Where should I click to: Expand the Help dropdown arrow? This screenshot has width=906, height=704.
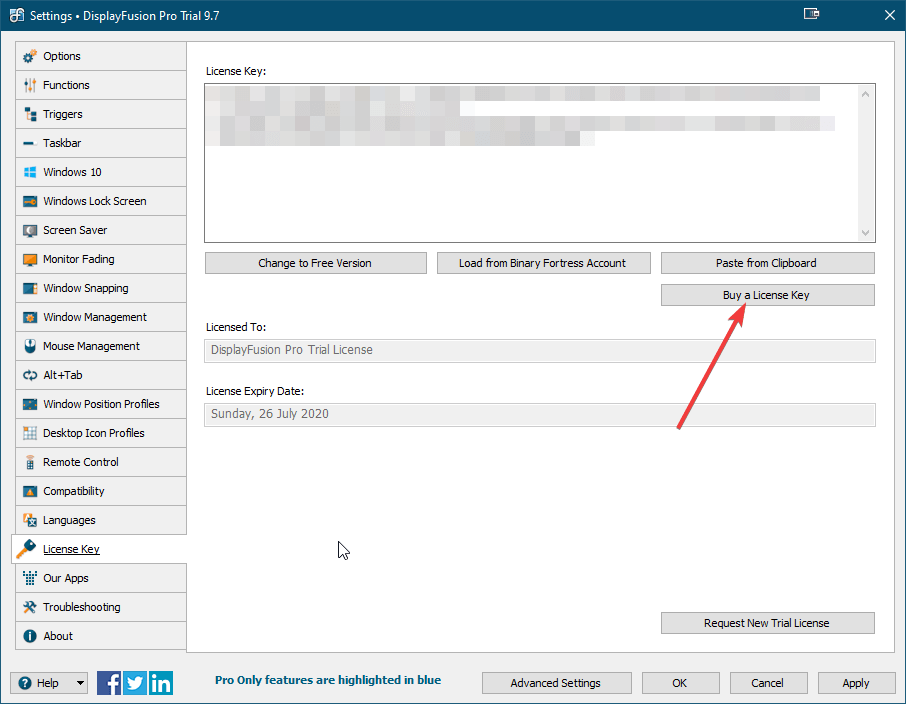pos(80,683)
